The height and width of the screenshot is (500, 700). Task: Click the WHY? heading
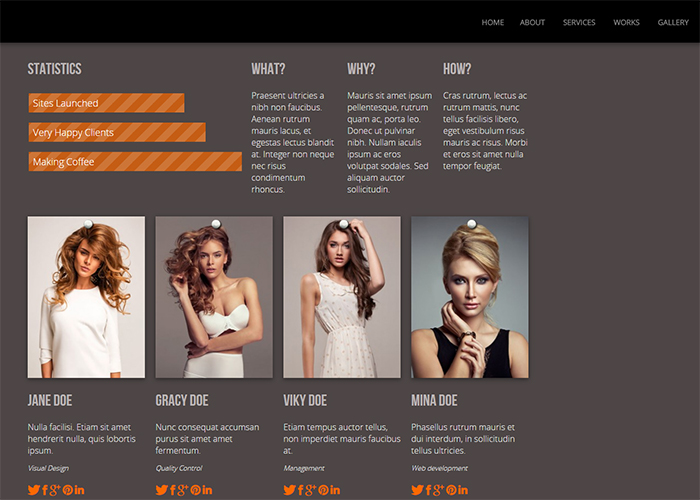pos(361,69)
